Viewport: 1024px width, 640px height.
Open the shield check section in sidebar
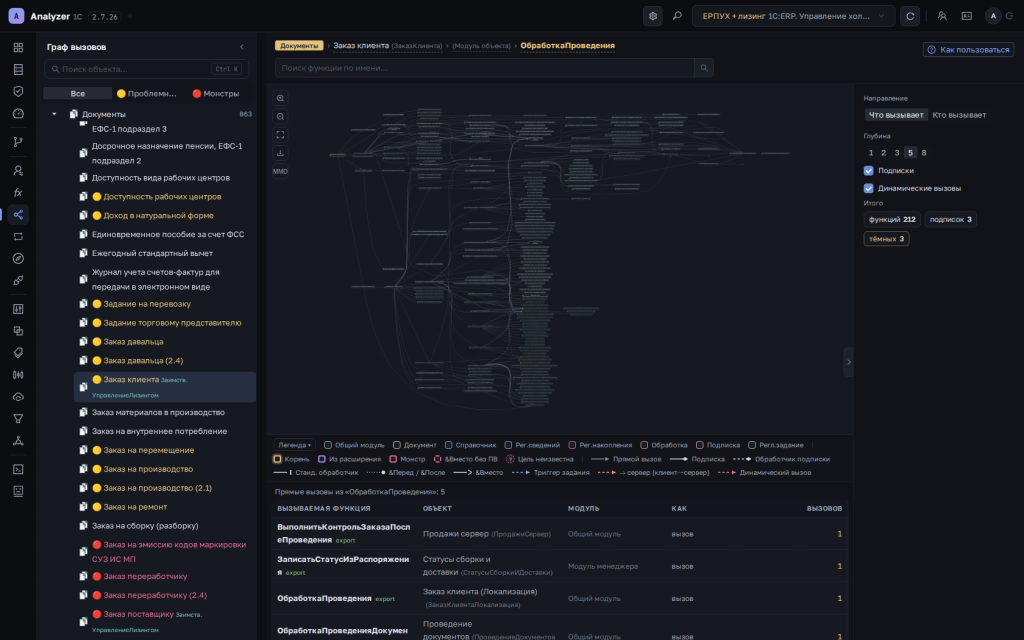tap(18, 91)
